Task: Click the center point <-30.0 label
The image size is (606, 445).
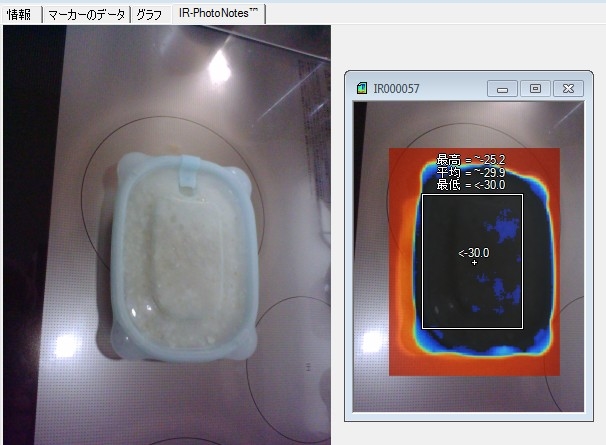Action: 473,253
